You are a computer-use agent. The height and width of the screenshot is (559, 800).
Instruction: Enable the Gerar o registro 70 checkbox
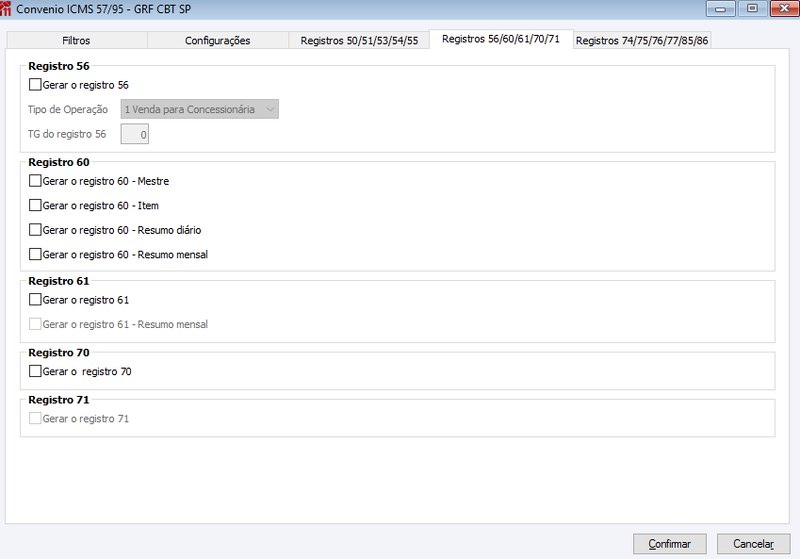[x=35, y=371]
